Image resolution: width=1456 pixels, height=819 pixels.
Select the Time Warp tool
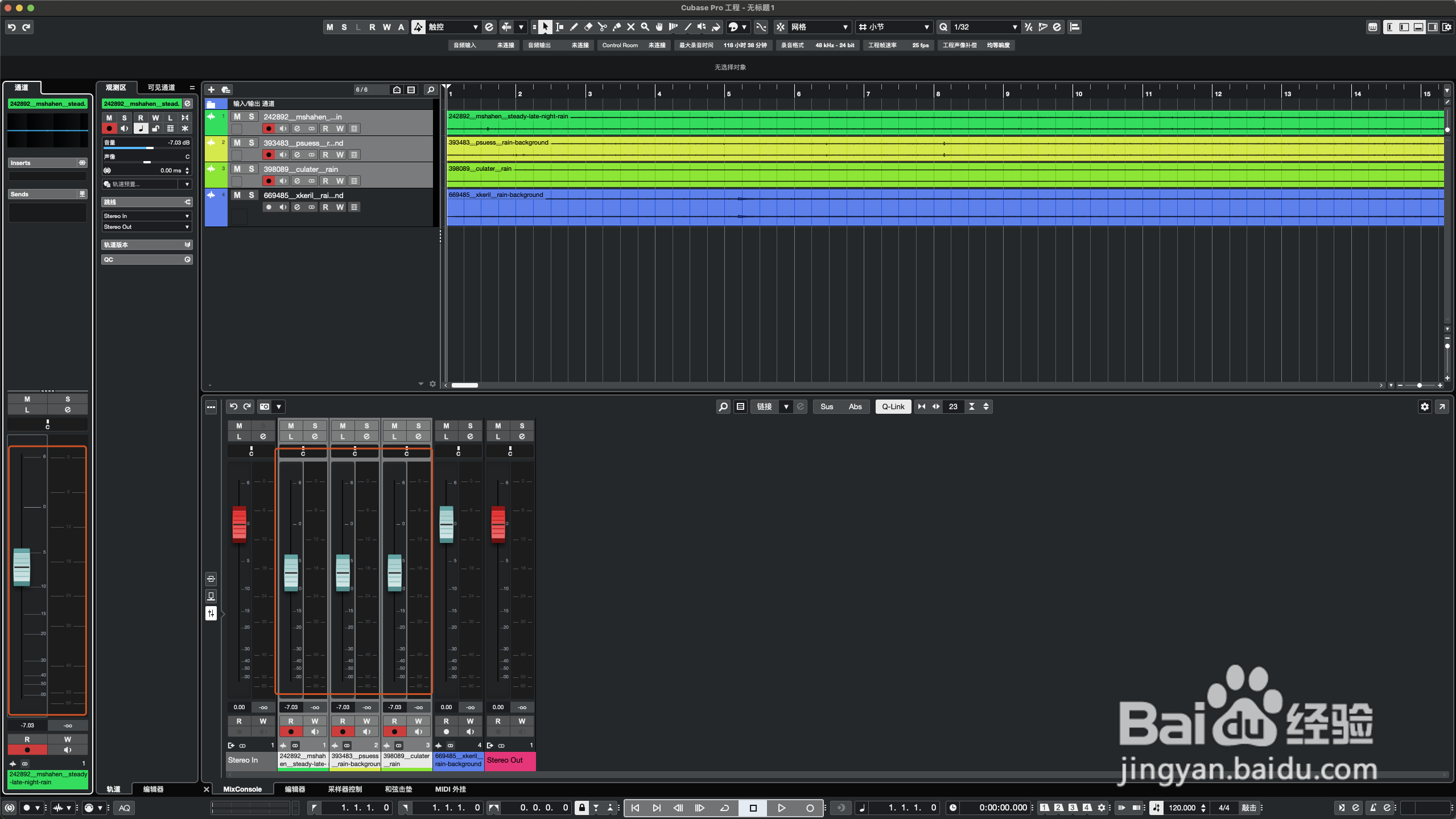click(x=673, y=27)
